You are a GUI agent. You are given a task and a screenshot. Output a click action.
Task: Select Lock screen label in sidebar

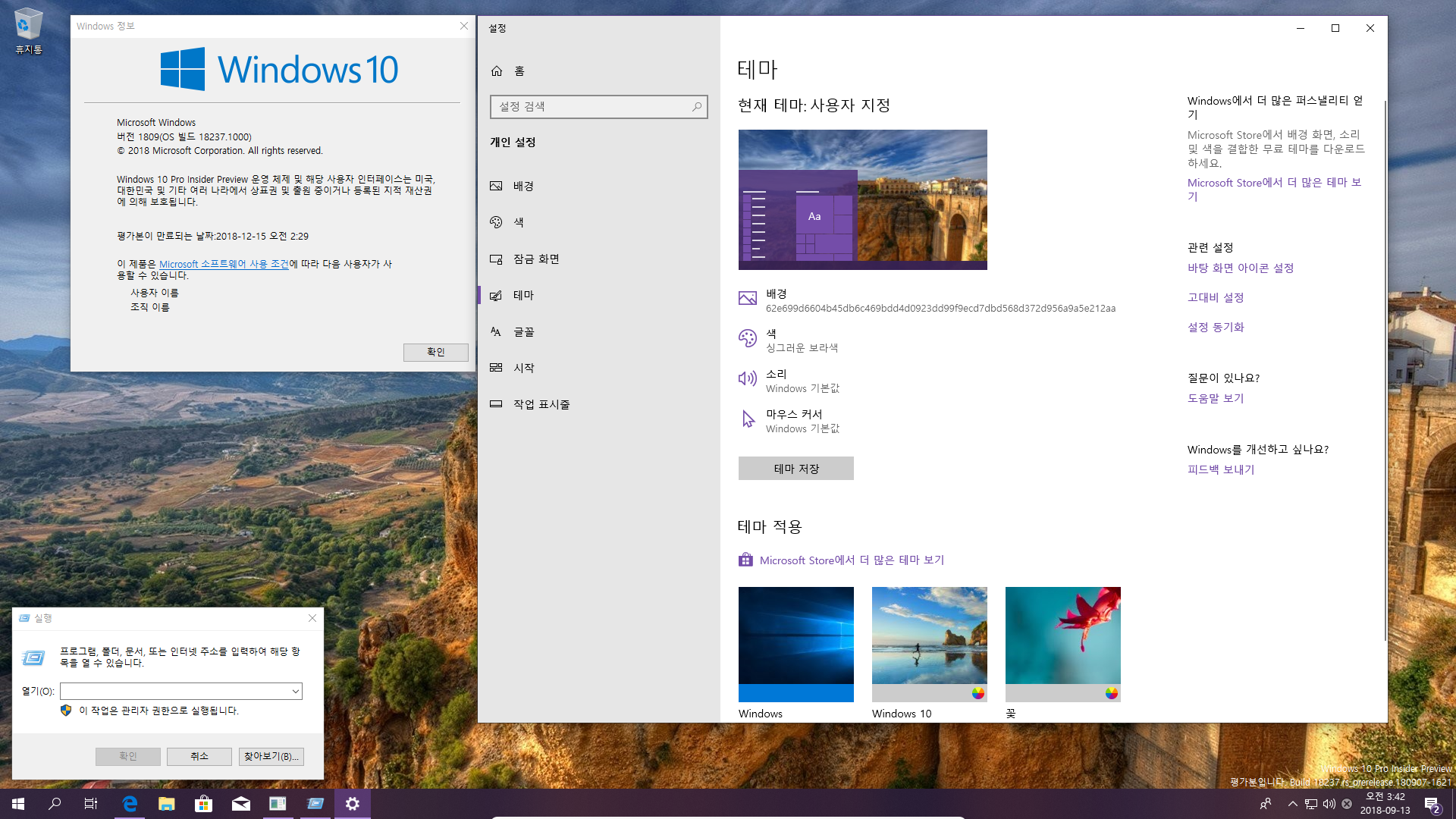click(x=536, y=259)
